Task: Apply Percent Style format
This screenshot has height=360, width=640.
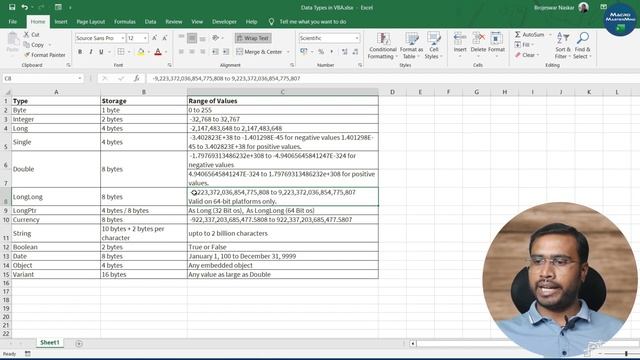Action: (x=321, y=52)
